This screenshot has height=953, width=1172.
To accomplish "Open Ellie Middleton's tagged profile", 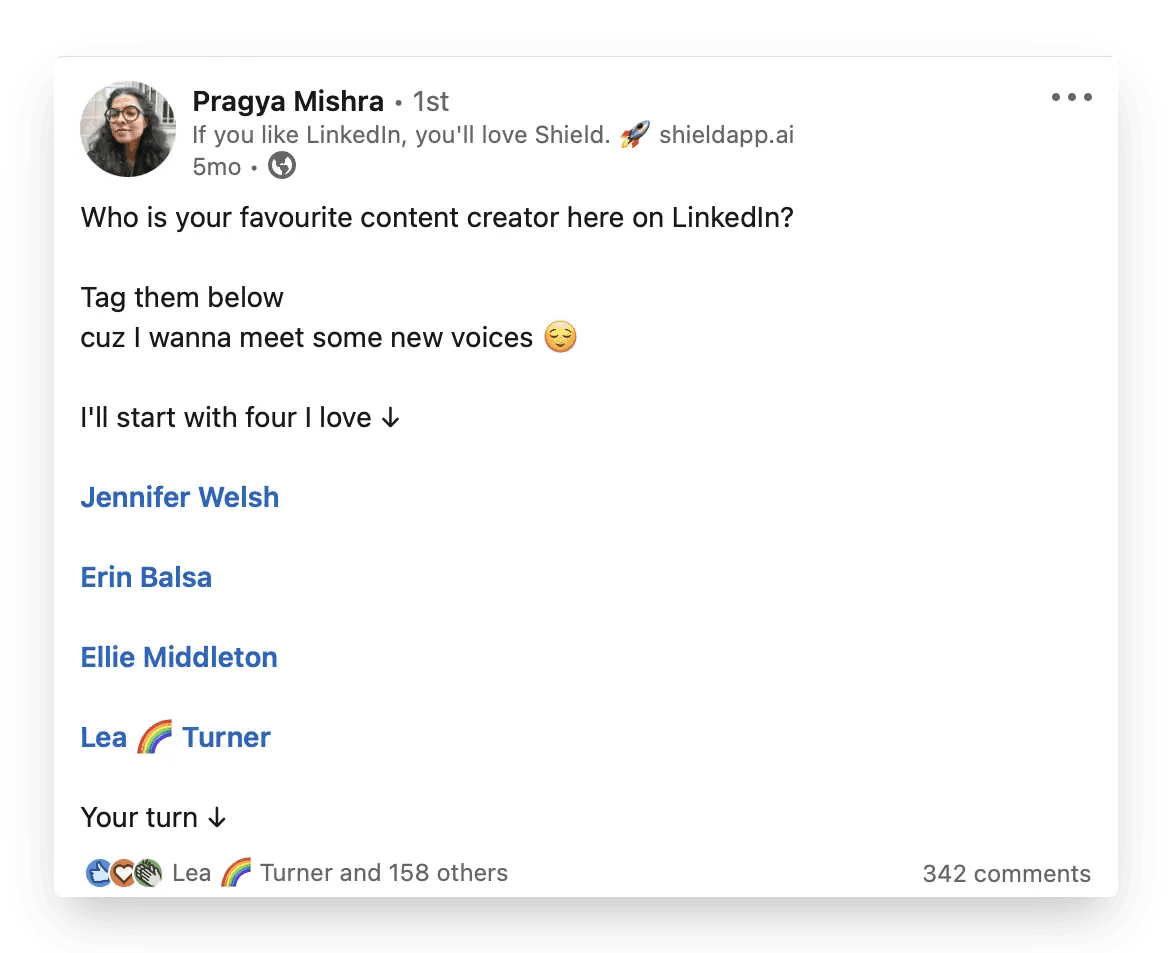I will coord(179,658).
